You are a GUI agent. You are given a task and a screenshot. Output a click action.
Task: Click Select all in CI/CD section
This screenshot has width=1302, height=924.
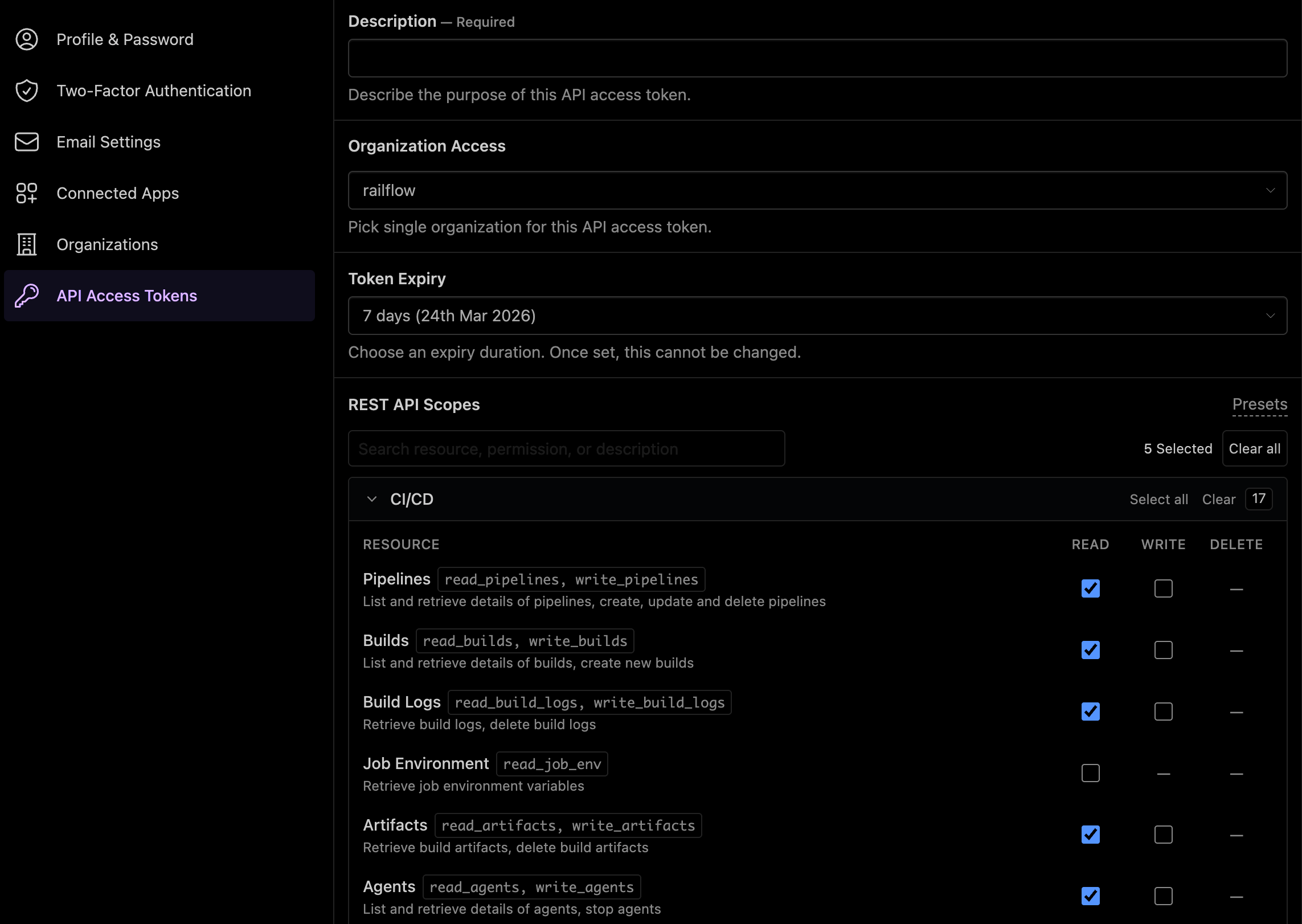click(x=1158, y=500)
